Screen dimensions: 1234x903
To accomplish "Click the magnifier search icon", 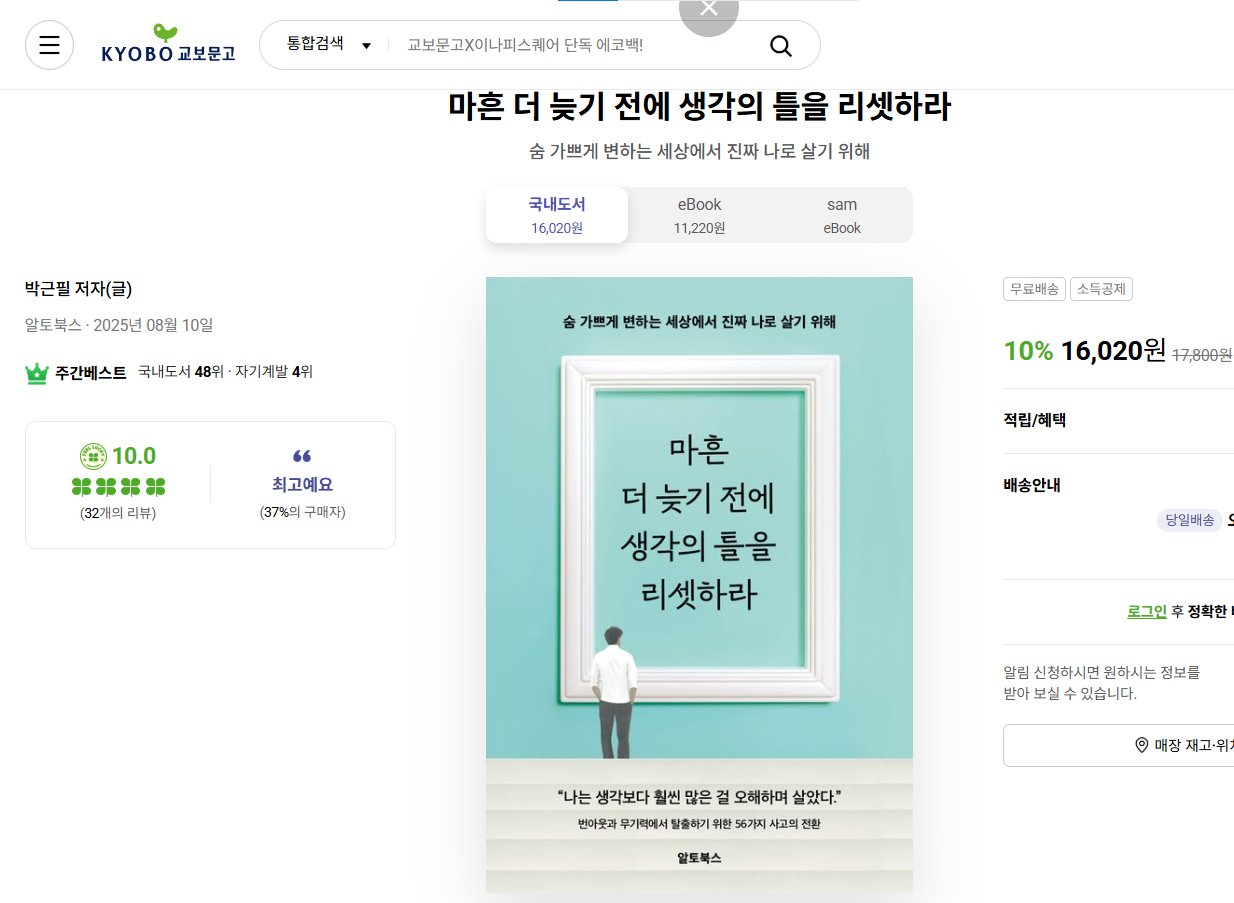I will tap(781, 45).
